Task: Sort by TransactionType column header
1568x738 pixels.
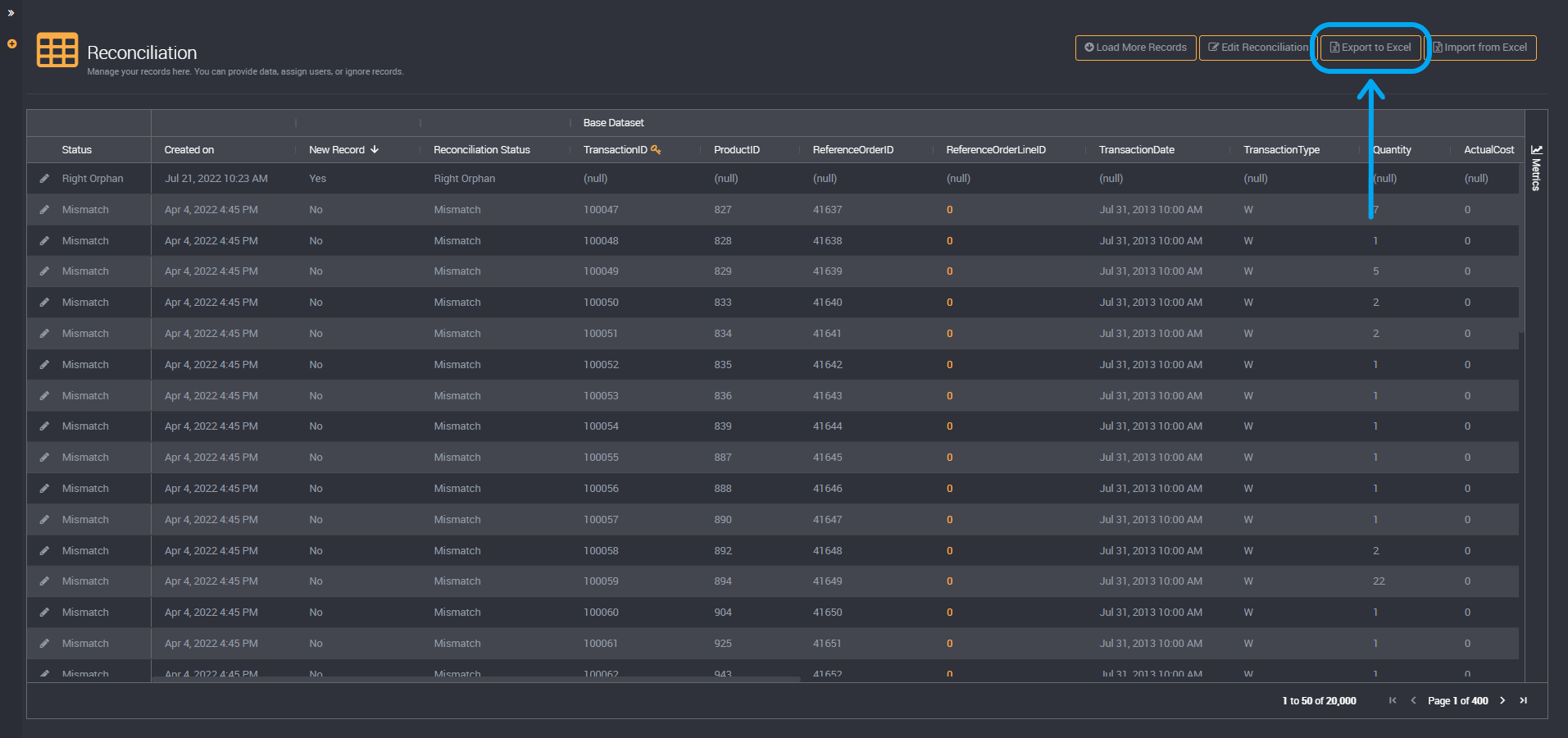Action: [x=1281, y=150]
